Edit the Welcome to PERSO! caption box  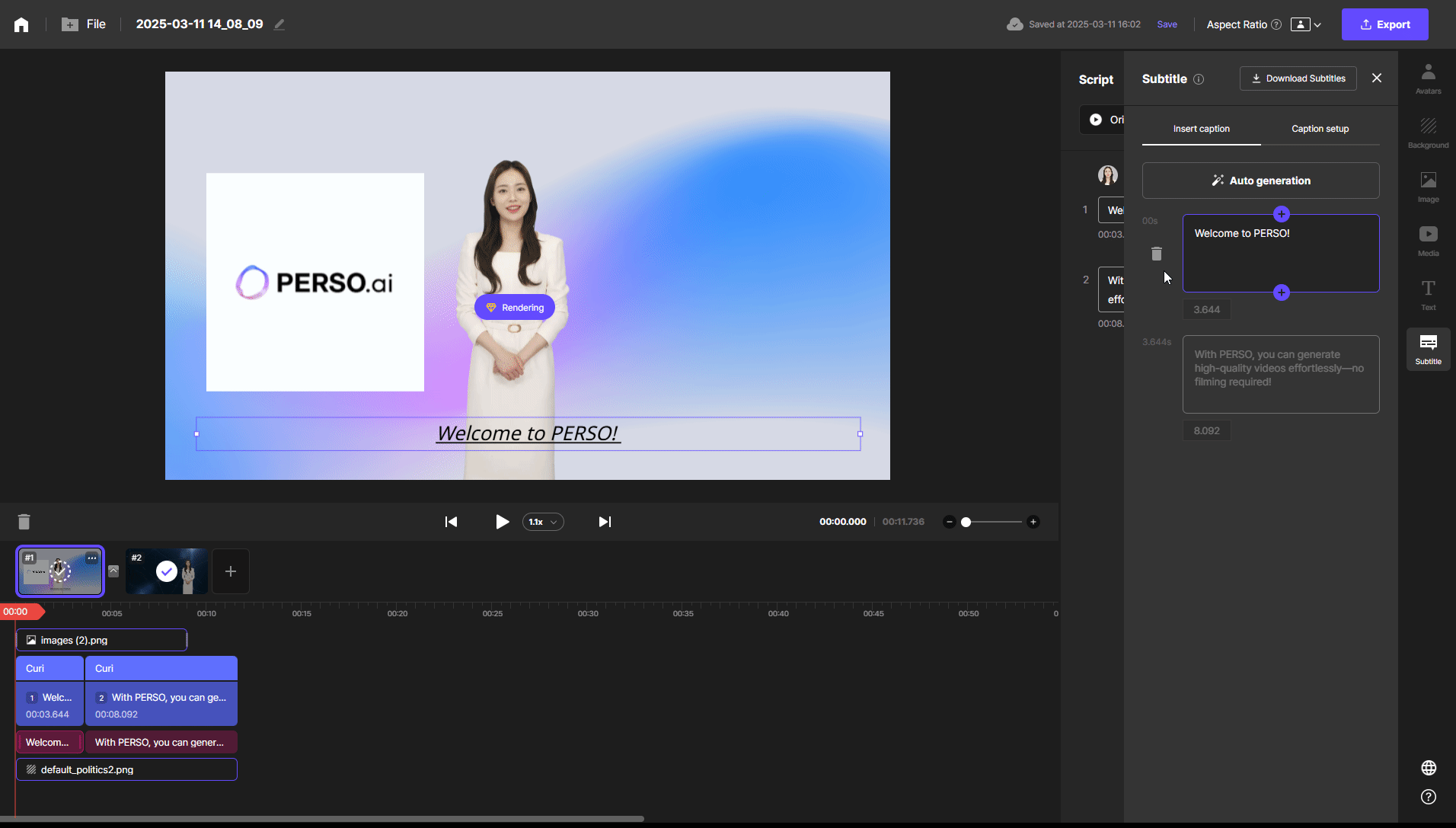[1280, 253]
